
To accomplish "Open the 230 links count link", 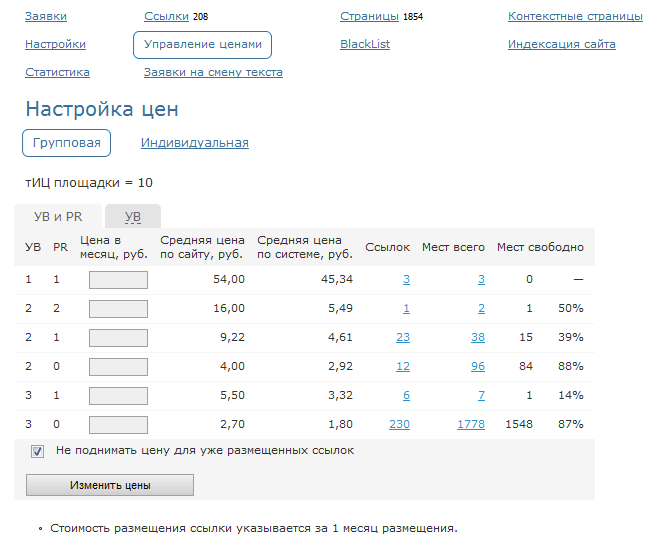I will pyautogui.click(x=399, y=424).
